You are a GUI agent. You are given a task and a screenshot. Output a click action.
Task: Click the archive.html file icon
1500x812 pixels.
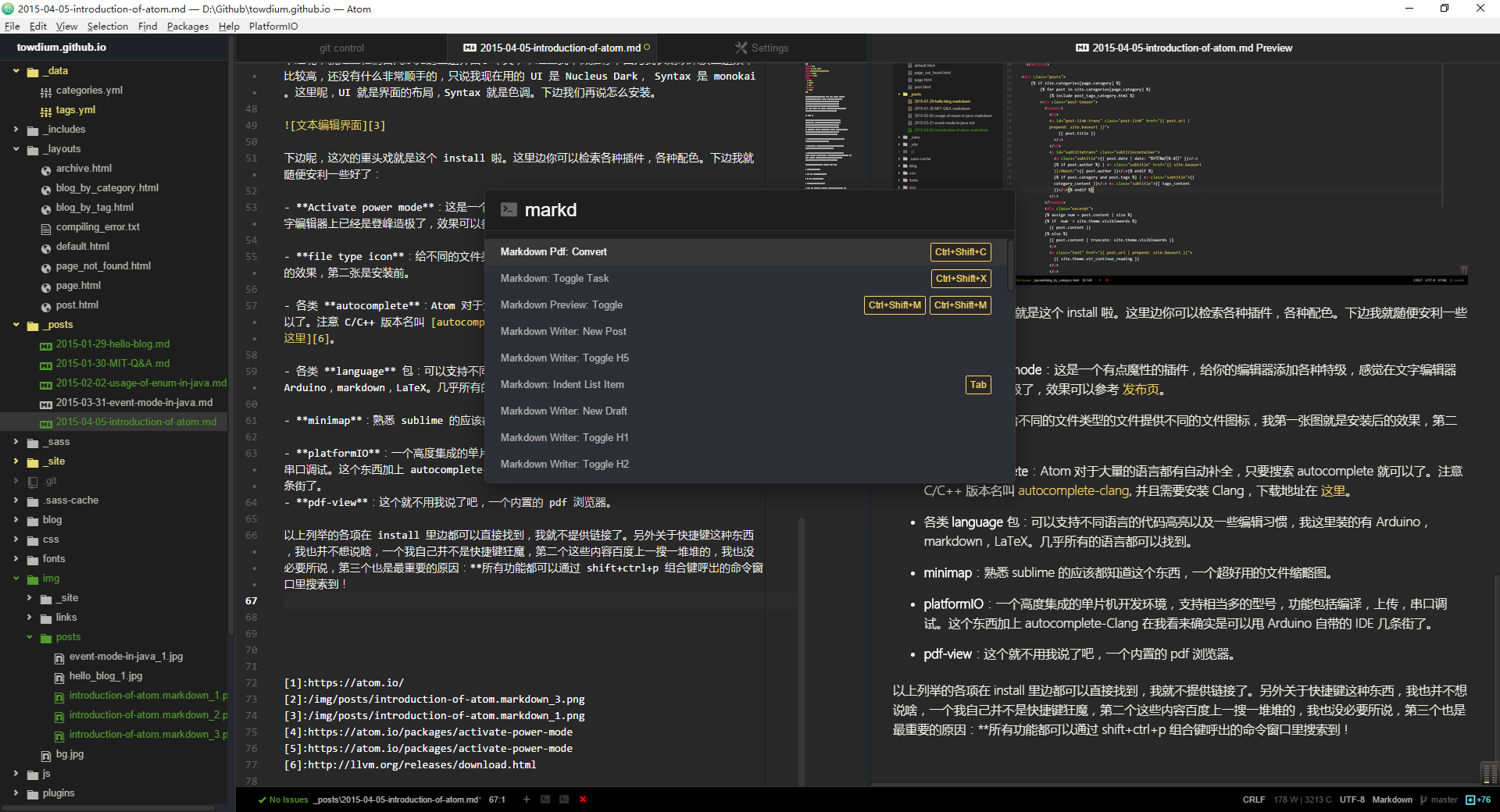(46, 169)
